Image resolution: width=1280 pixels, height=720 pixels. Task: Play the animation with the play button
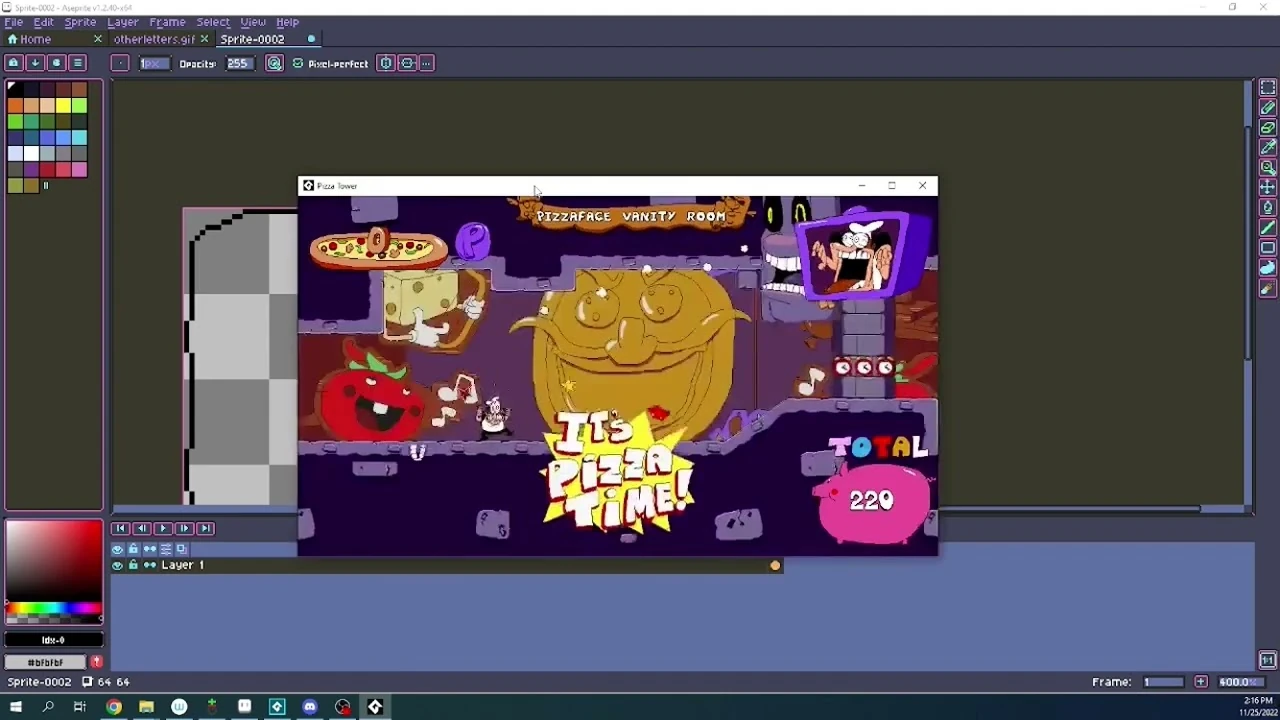point(162,528)
